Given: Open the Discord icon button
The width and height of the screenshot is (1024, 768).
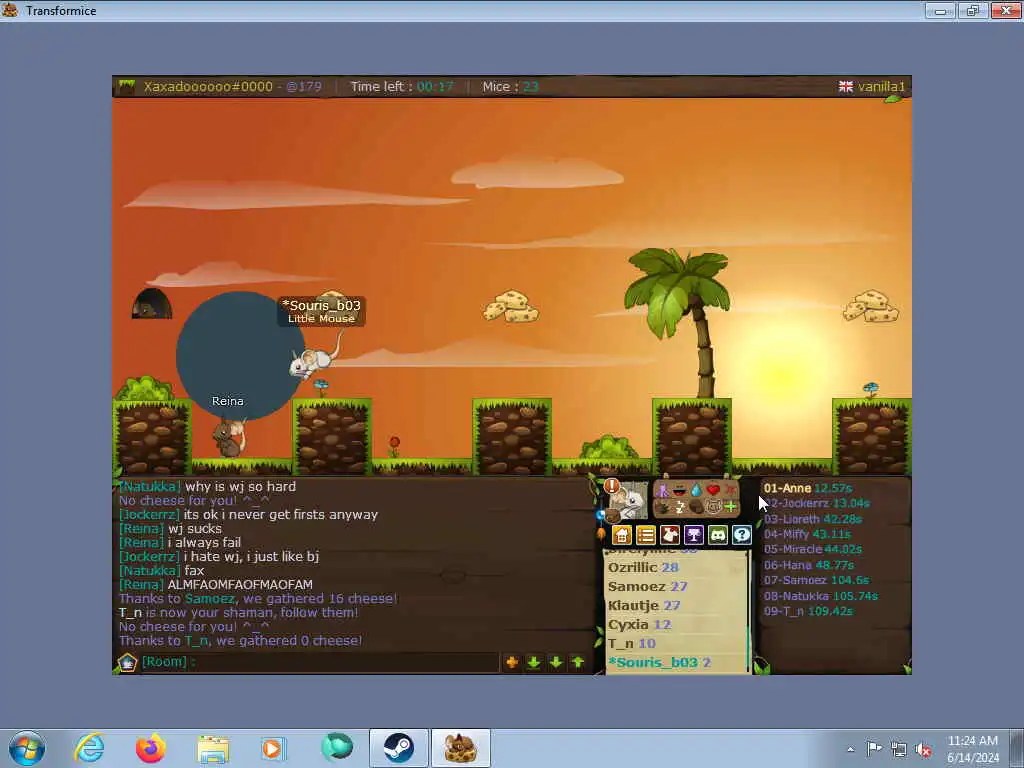Looking at the screenshot, I should pyautogui.click(x=718, y=535).
